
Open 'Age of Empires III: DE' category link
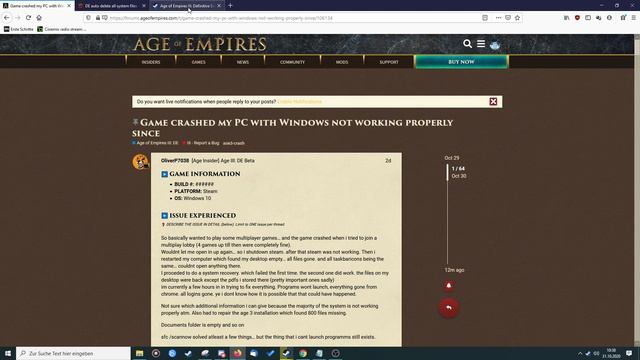click(155, 143)
